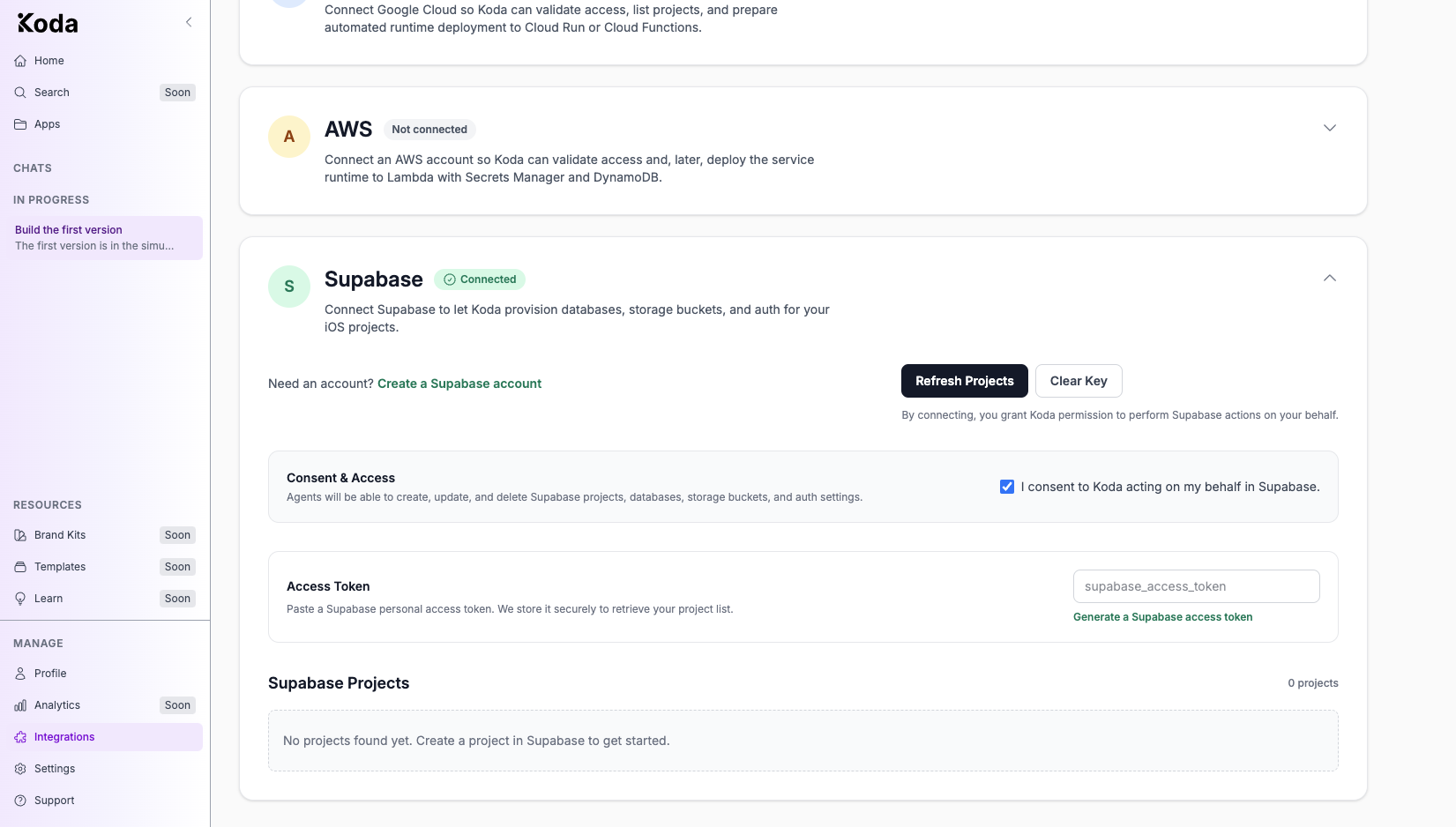Click the Clear Key button
The image size is (1456, 827).
[x=1079, y=381]
